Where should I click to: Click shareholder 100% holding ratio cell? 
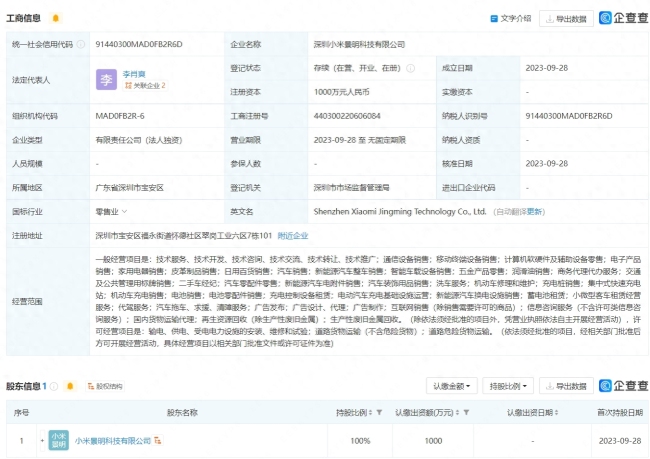[x=360, y=441]
